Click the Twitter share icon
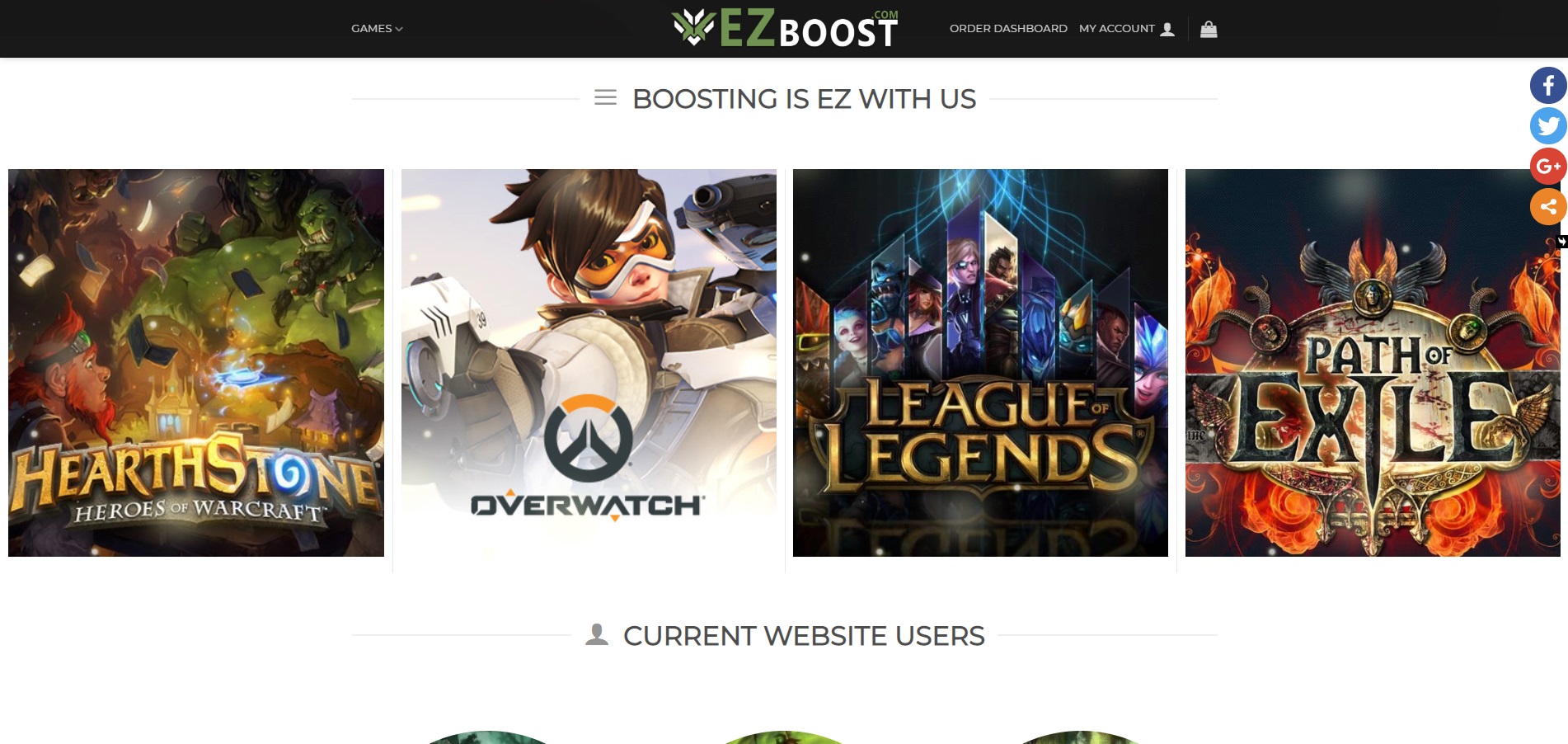The height and width of the screenshot is (744, 1568). (1548, 126)
